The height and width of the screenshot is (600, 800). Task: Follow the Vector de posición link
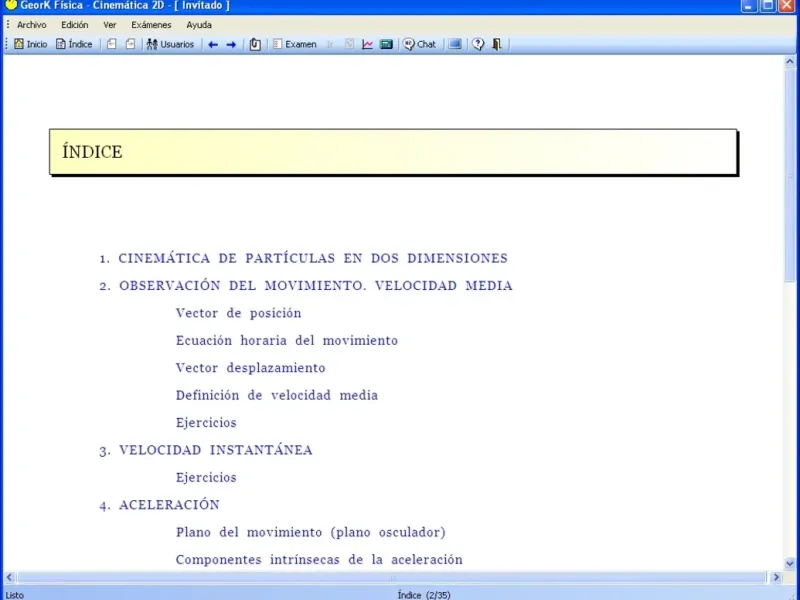(x=239, y=313)
